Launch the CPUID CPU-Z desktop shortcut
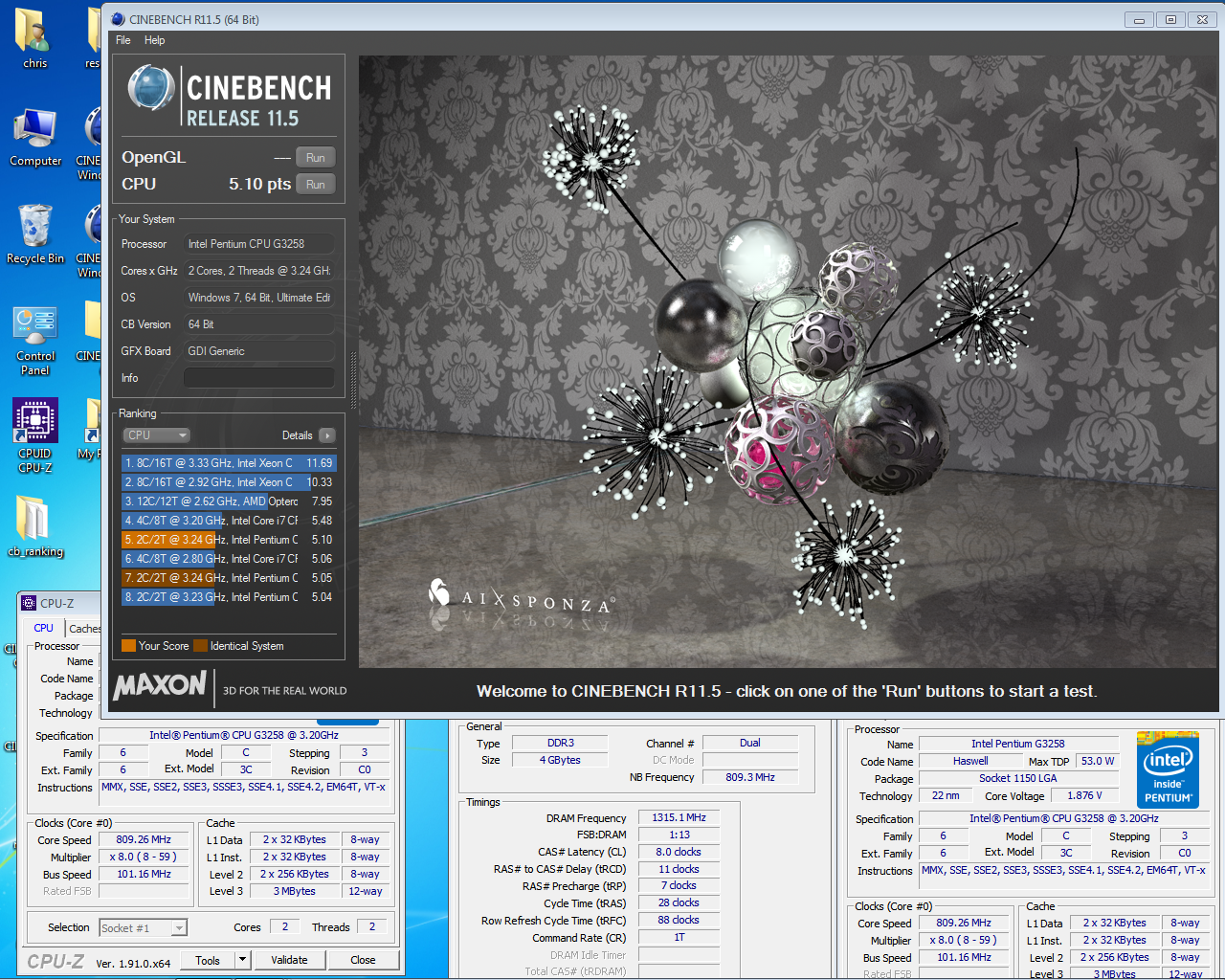This screenshot has height=980, width=1225. pos(35,437)
